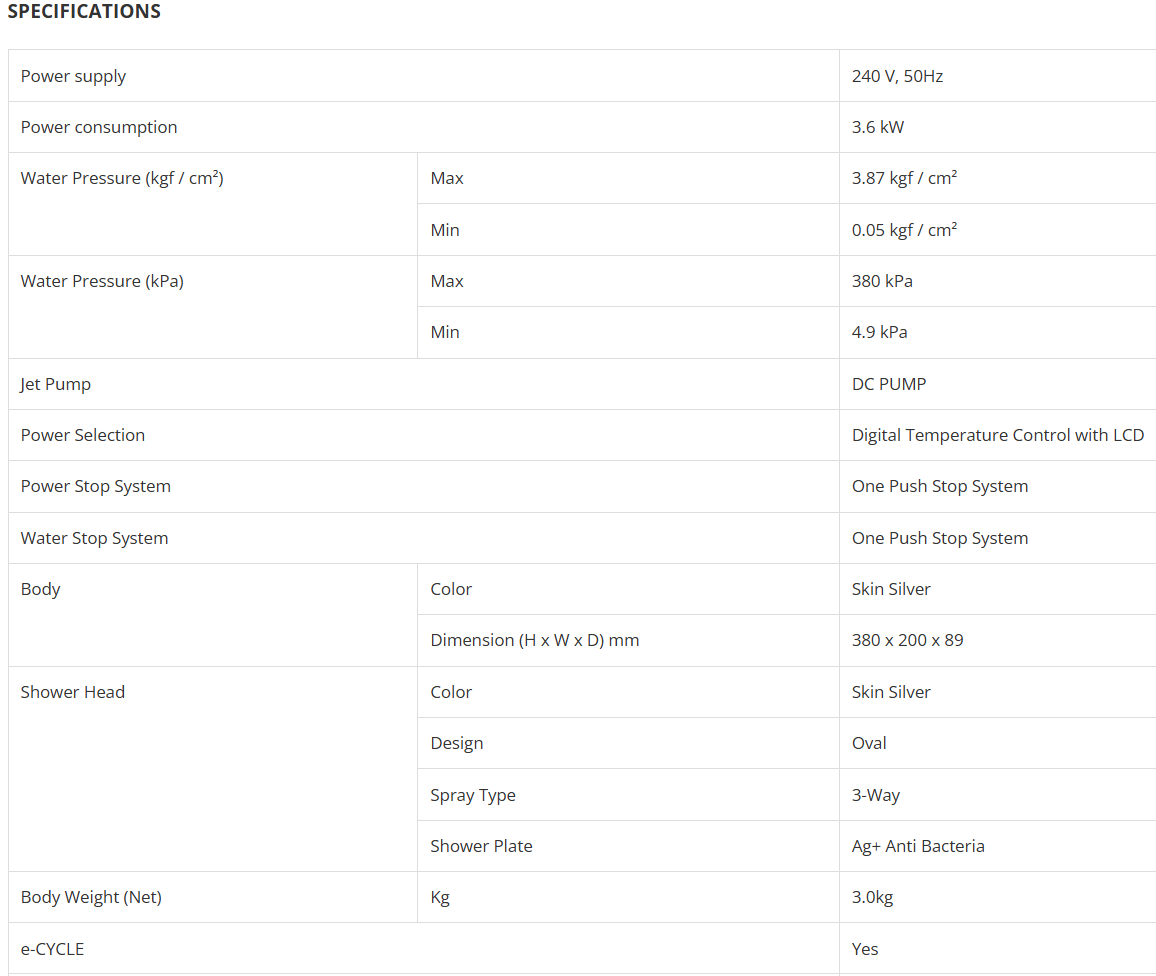Click the 3.87 kgf / cm² value

[904, 178]
